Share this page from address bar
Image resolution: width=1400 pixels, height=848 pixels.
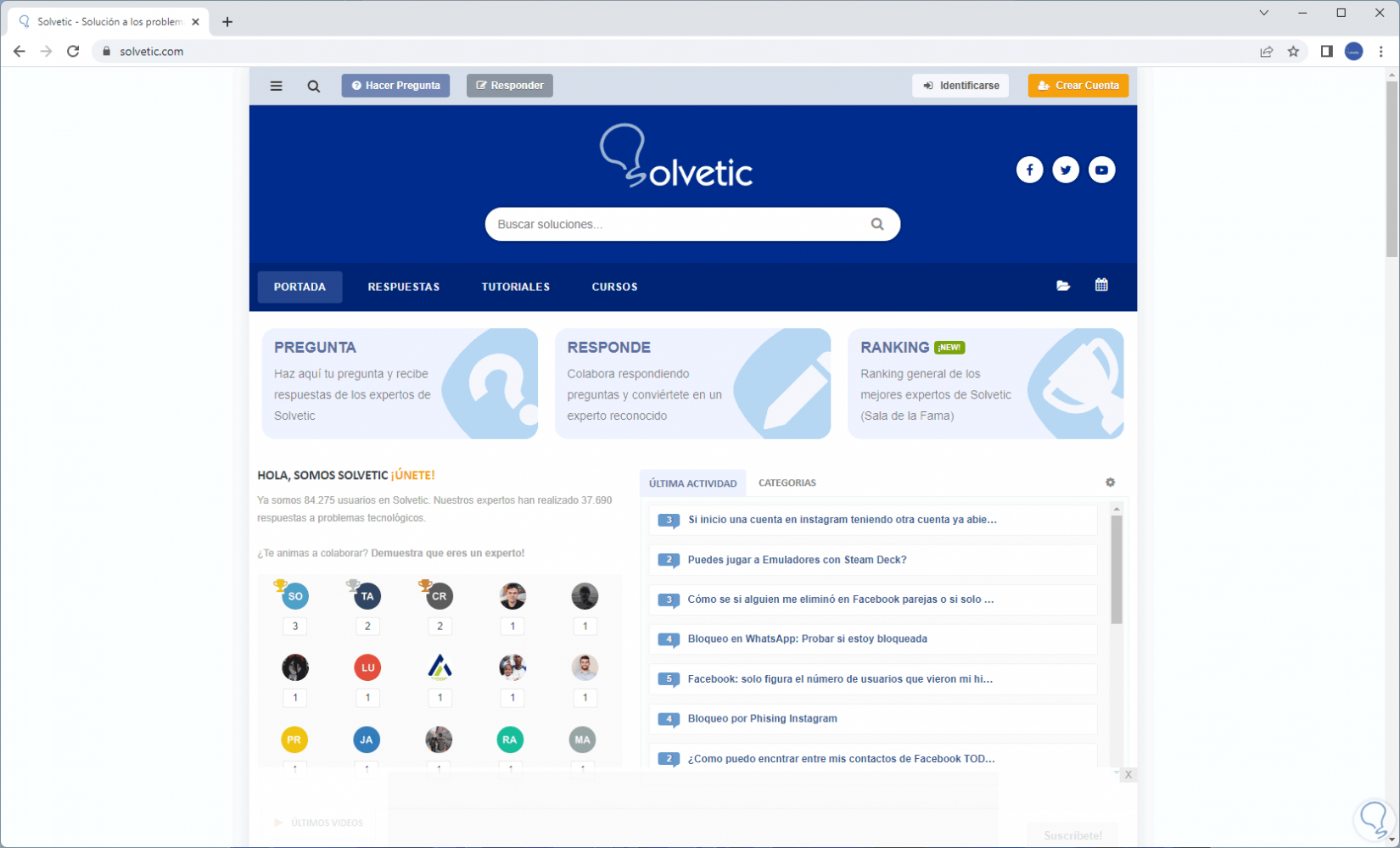1266,51
